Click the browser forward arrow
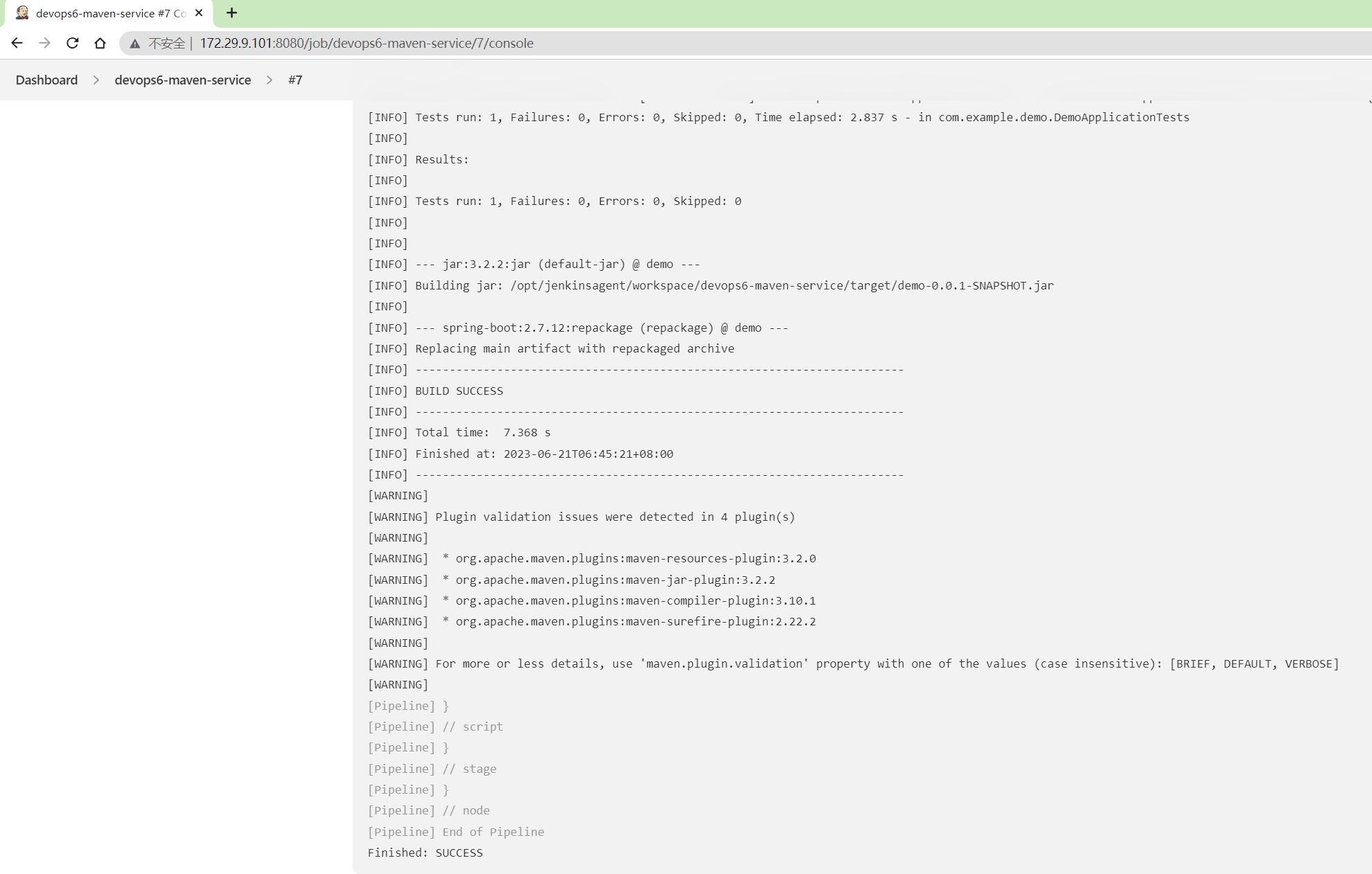 click(x=45, y=43)
